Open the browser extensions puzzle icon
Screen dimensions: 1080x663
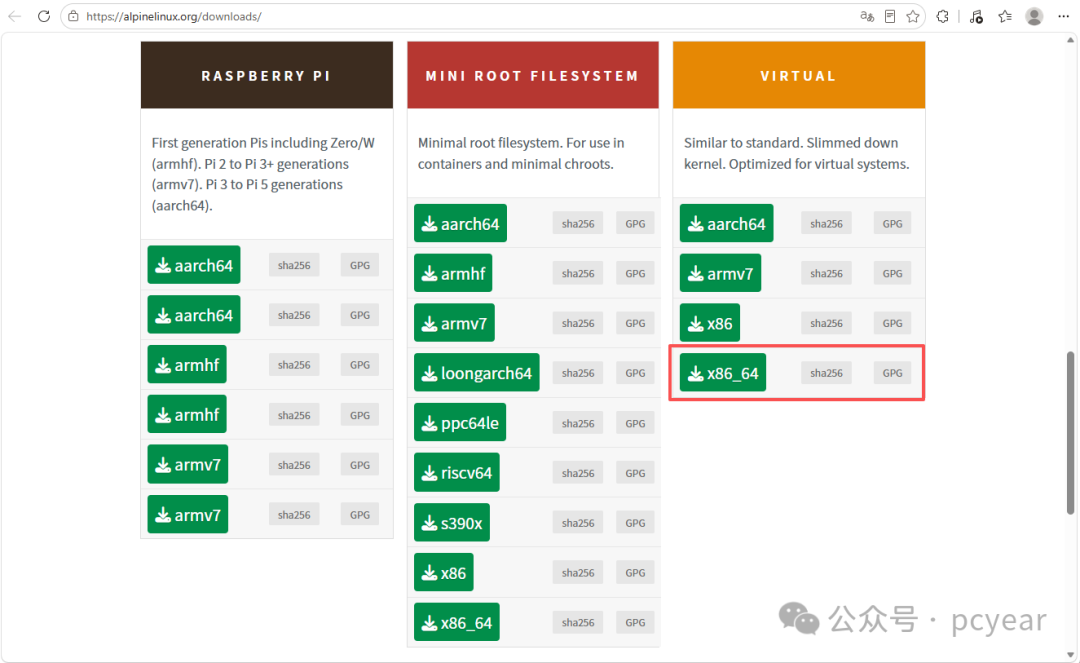[x=942, y=17]
